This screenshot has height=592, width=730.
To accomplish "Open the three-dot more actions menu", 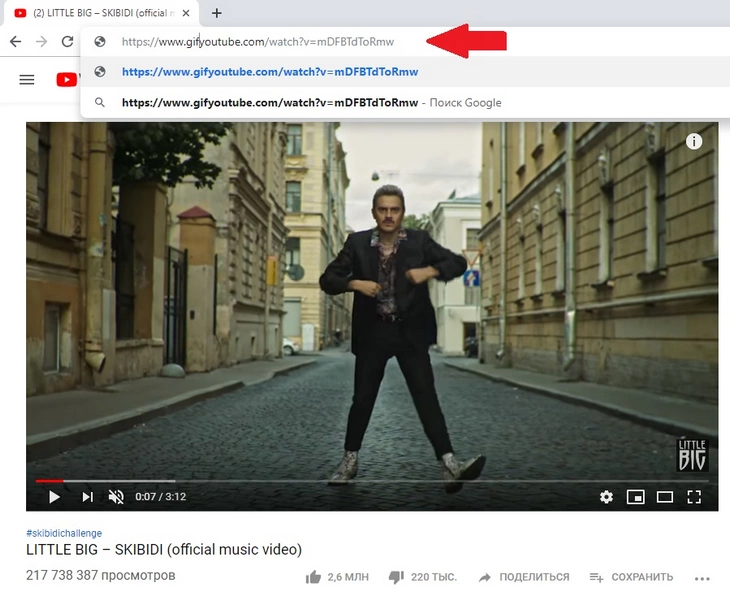I will tap(702, 579).
